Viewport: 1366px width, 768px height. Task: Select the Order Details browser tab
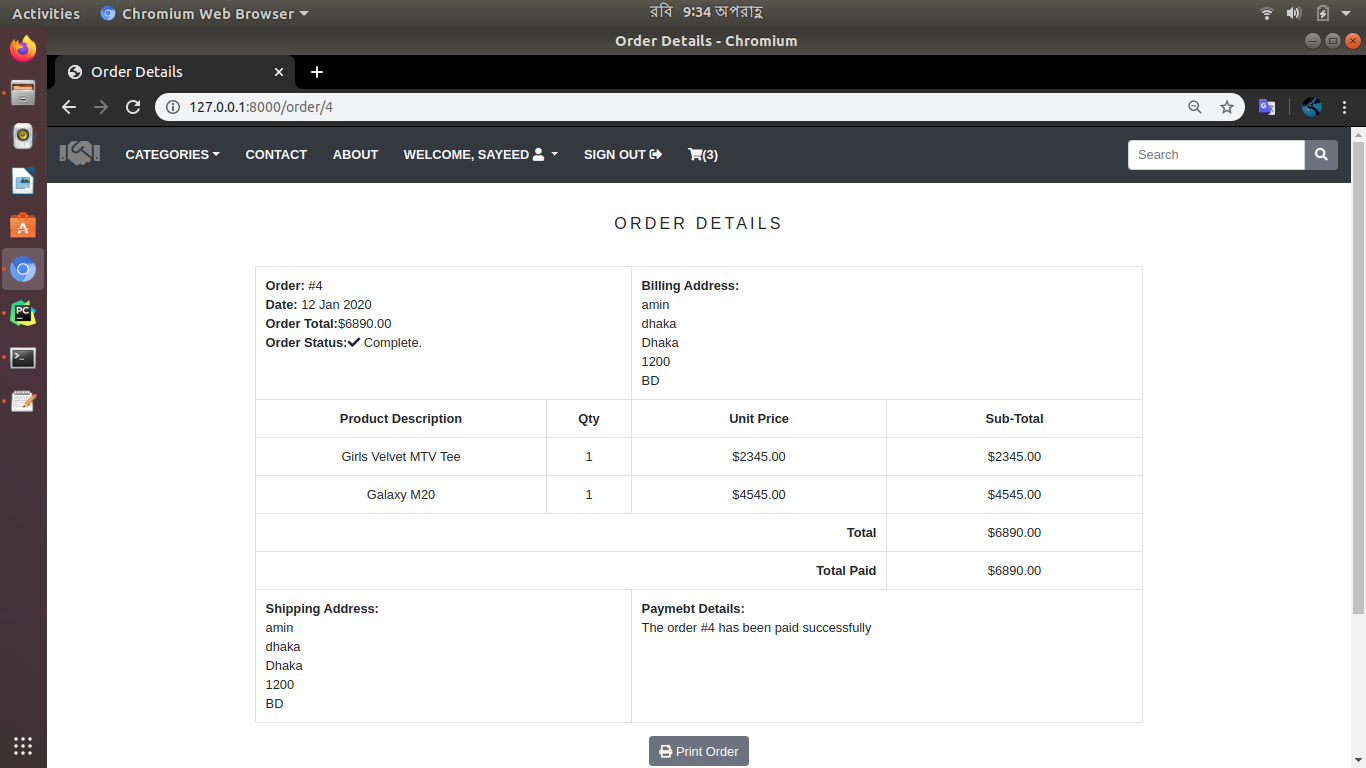pyautogui.click(x=176, y=72)
